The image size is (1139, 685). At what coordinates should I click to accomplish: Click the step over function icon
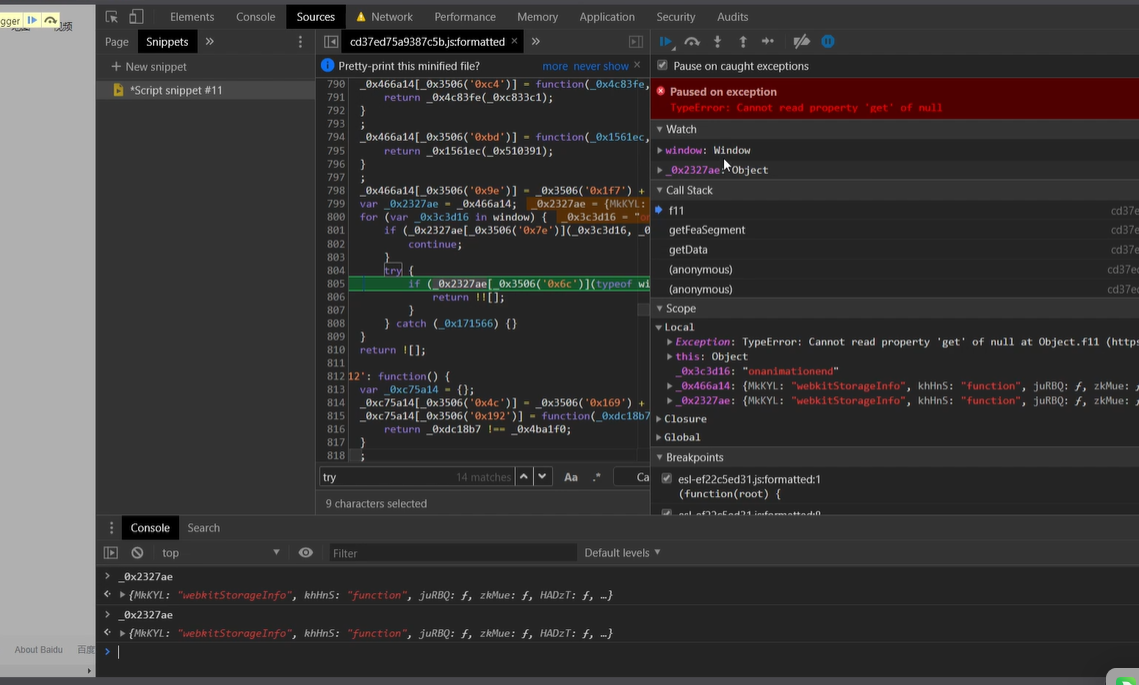coord(692,42)
